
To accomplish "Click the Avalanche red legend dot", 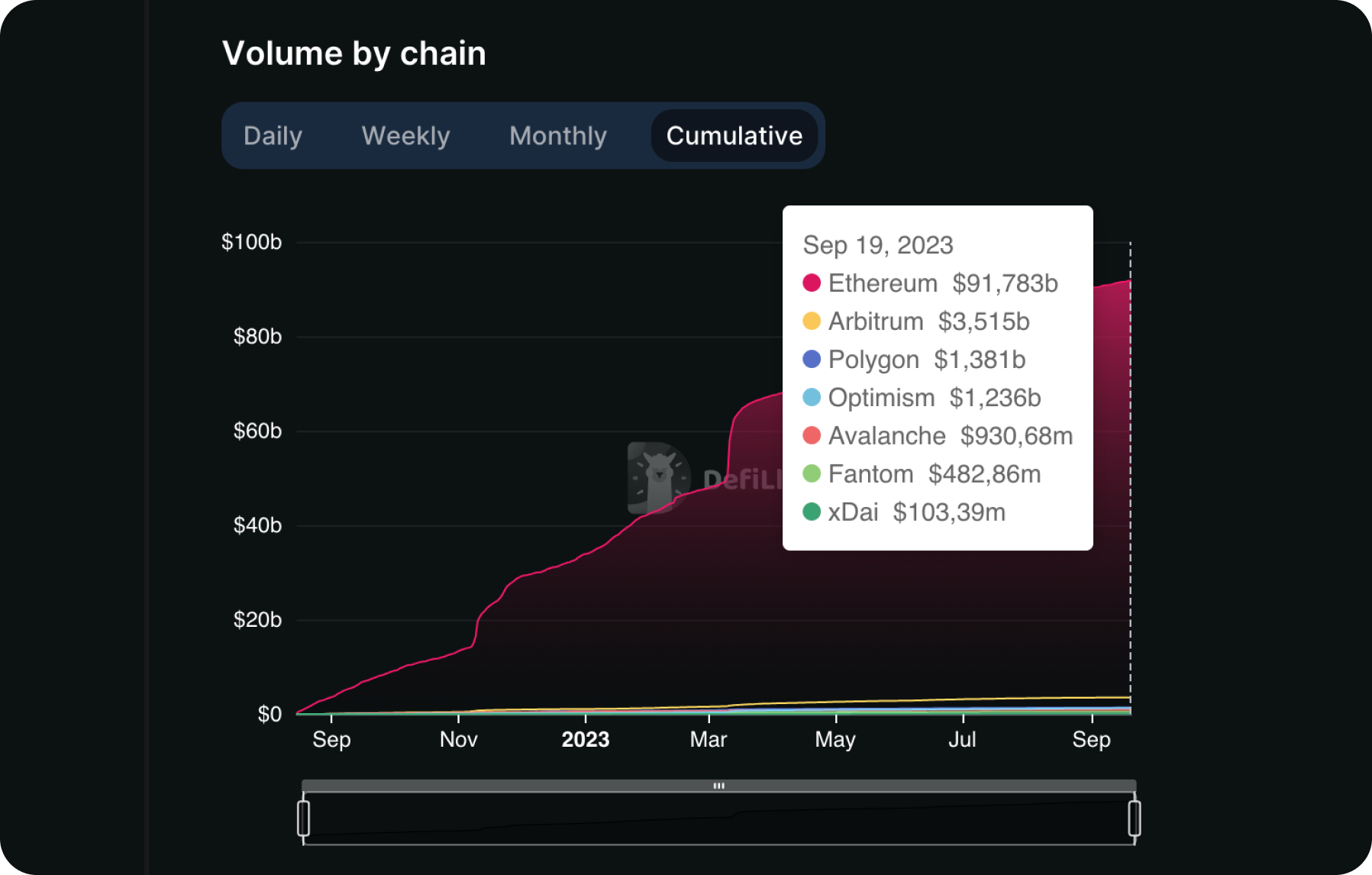I will click(x=812, y=436).
